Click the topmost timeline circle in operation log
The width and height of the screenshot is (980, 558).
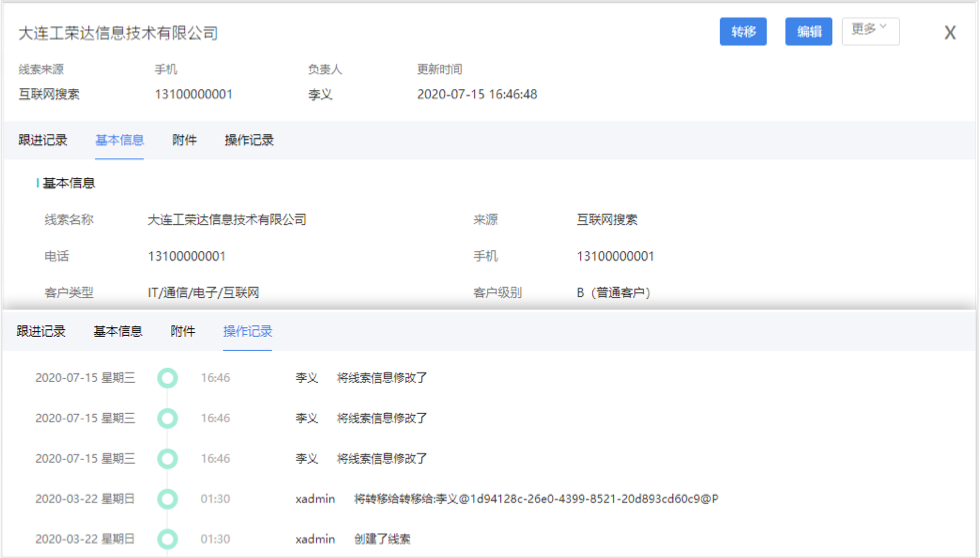(x=167, y=378)
